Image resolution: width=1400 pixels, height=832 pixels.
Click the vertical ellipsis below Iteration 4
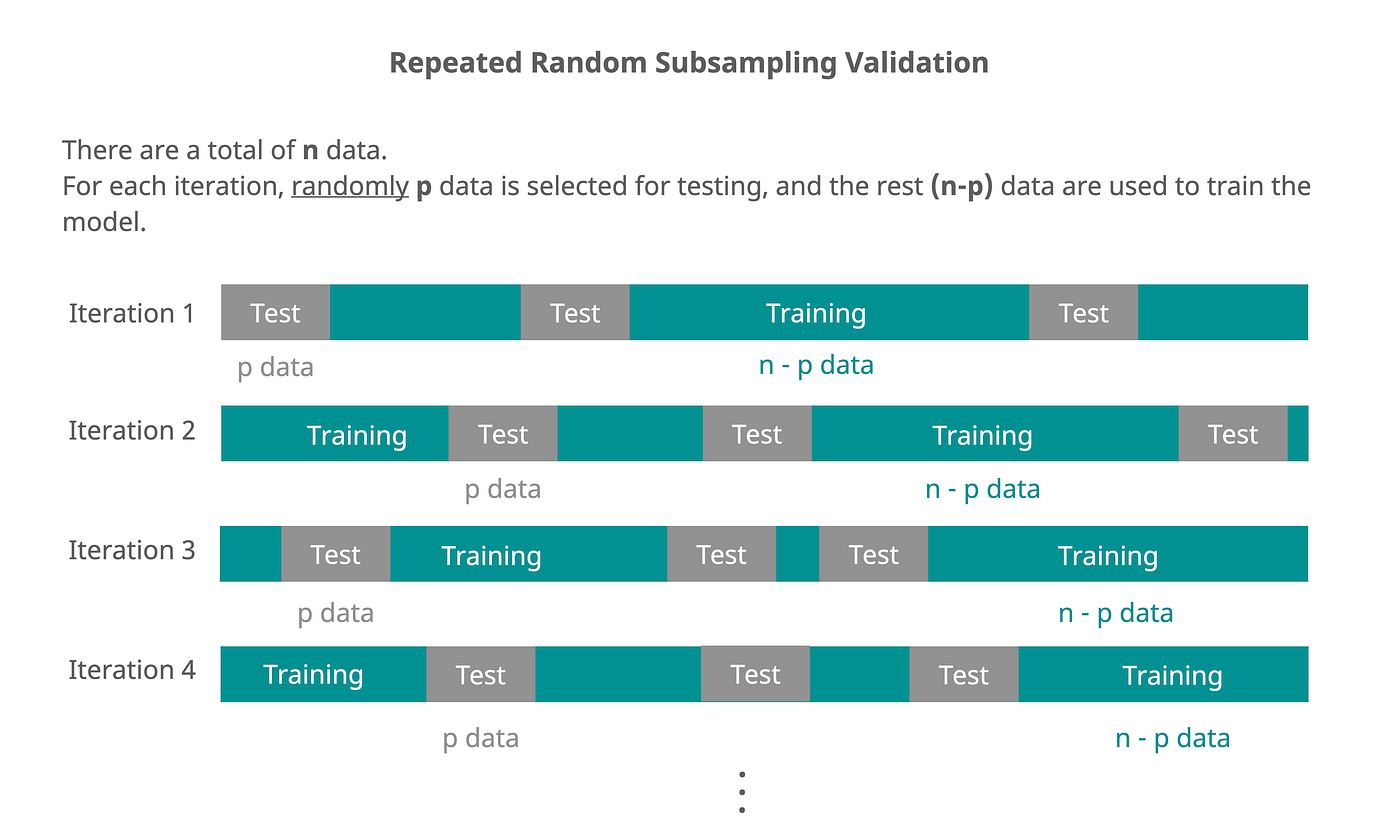pyautogui.click(x=742, y=792)
